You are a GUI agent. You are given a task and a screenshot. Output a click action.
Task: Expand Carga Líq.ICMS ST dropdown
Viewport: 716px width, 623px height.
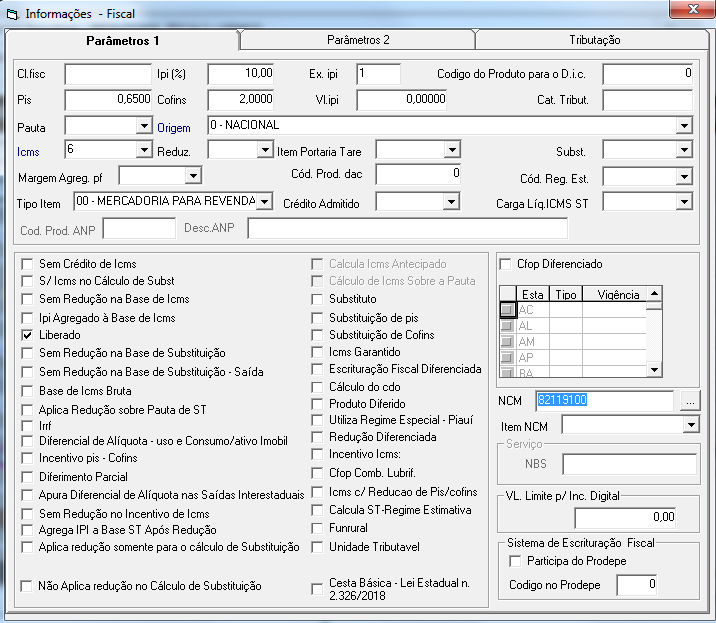click(x=684, y=201)
